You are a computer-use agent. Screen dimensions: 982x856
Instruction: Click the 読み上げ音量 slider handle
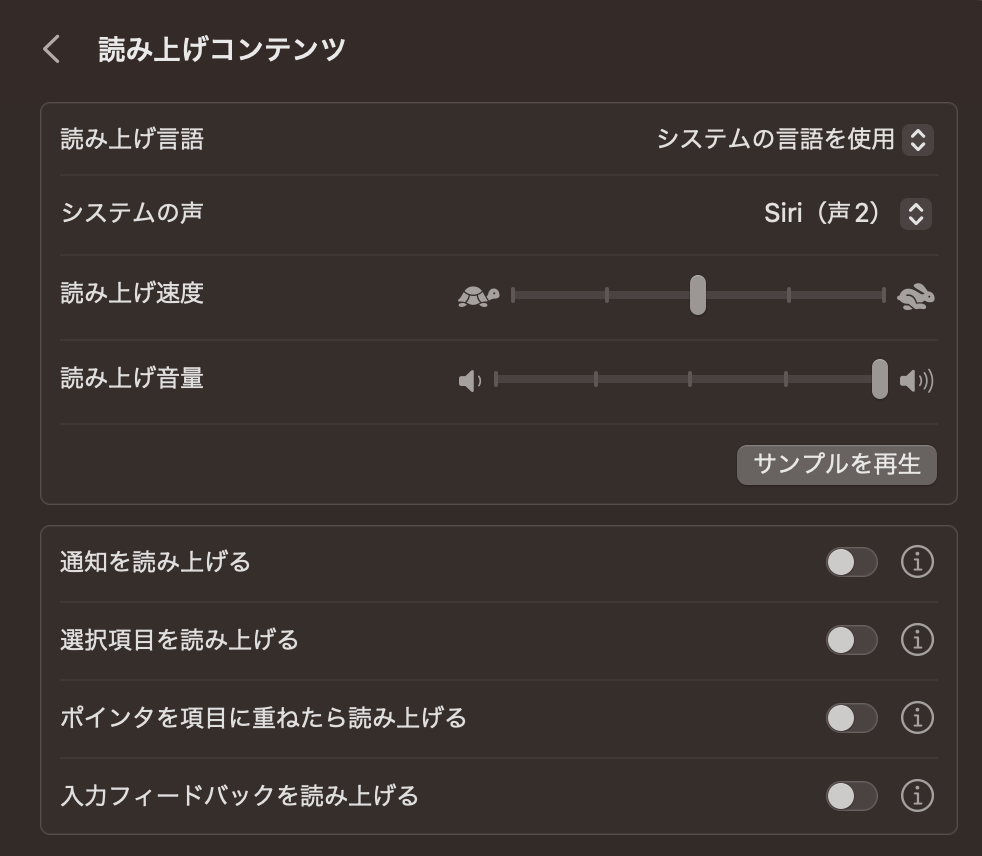(879, 379)
